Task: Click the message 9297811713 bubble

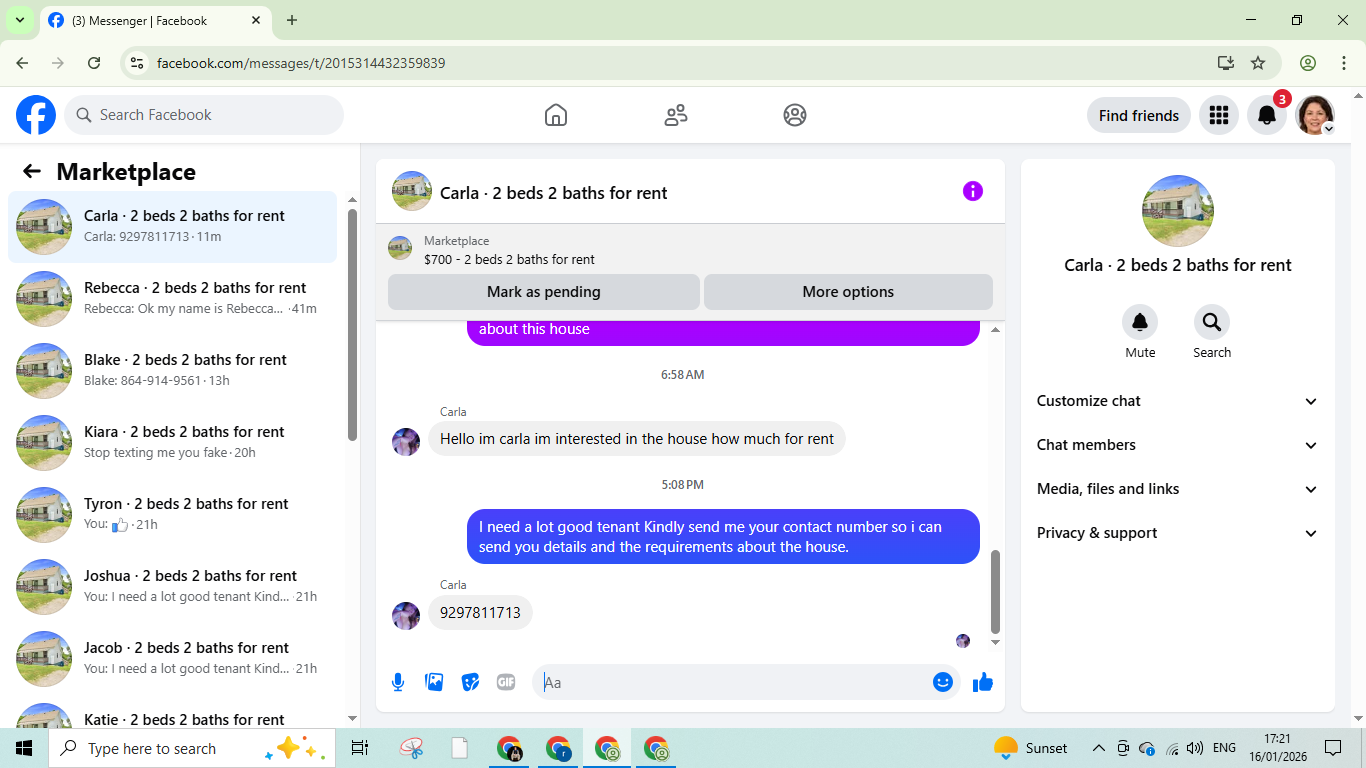Action: click(x=480, y=612)
